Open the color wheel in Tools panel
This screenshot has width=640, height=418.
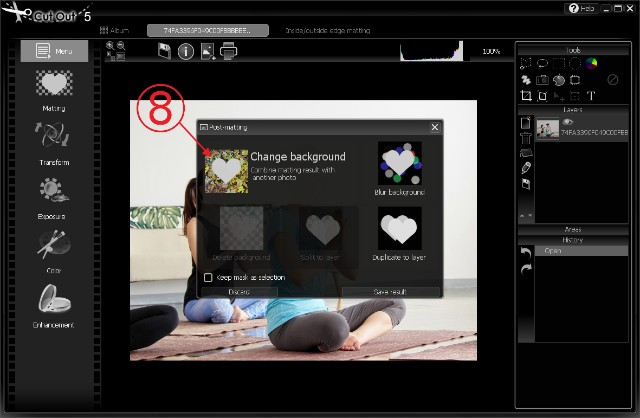pyautogui.click(x=591, y=64)
